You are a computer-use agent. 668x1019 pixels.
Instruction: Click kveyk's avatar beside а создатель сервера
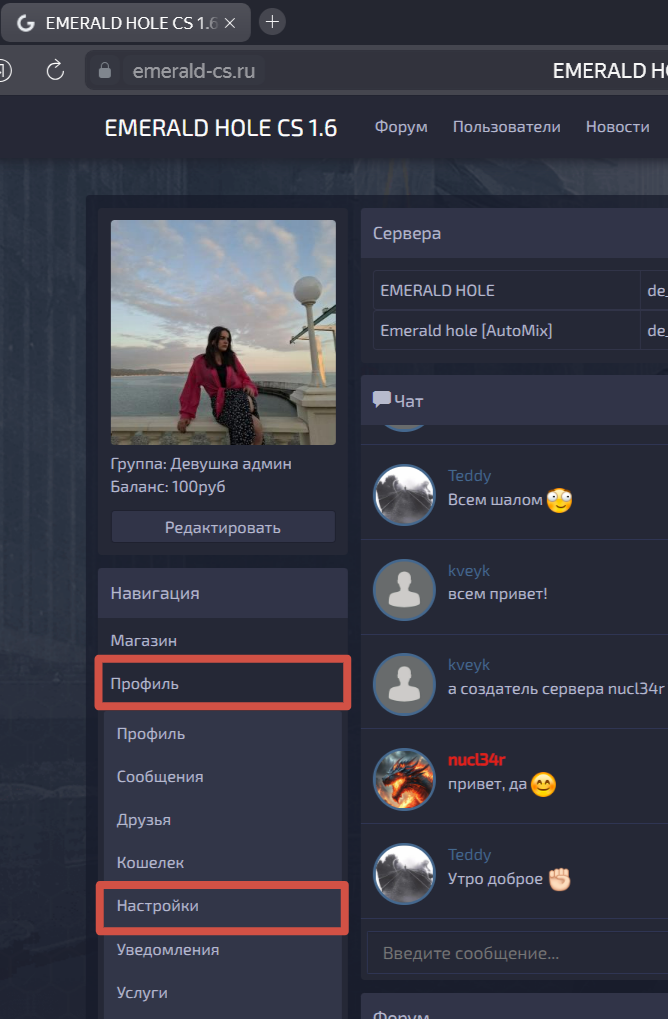[x=404, y=684]
